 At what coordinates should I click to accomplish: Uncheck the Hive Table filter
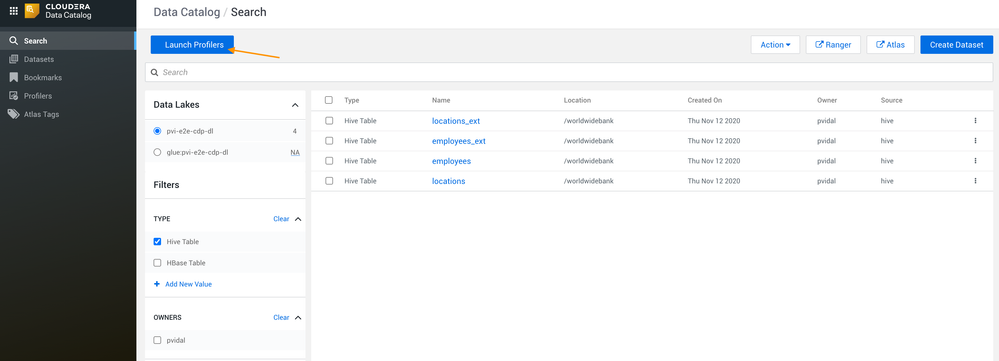157,242
